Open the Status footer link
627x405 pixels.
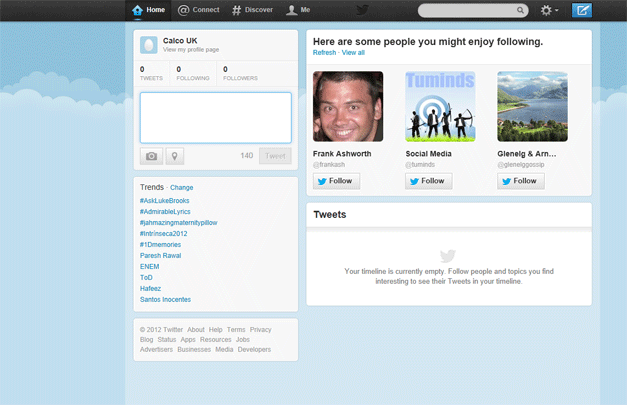click(167, 340)
